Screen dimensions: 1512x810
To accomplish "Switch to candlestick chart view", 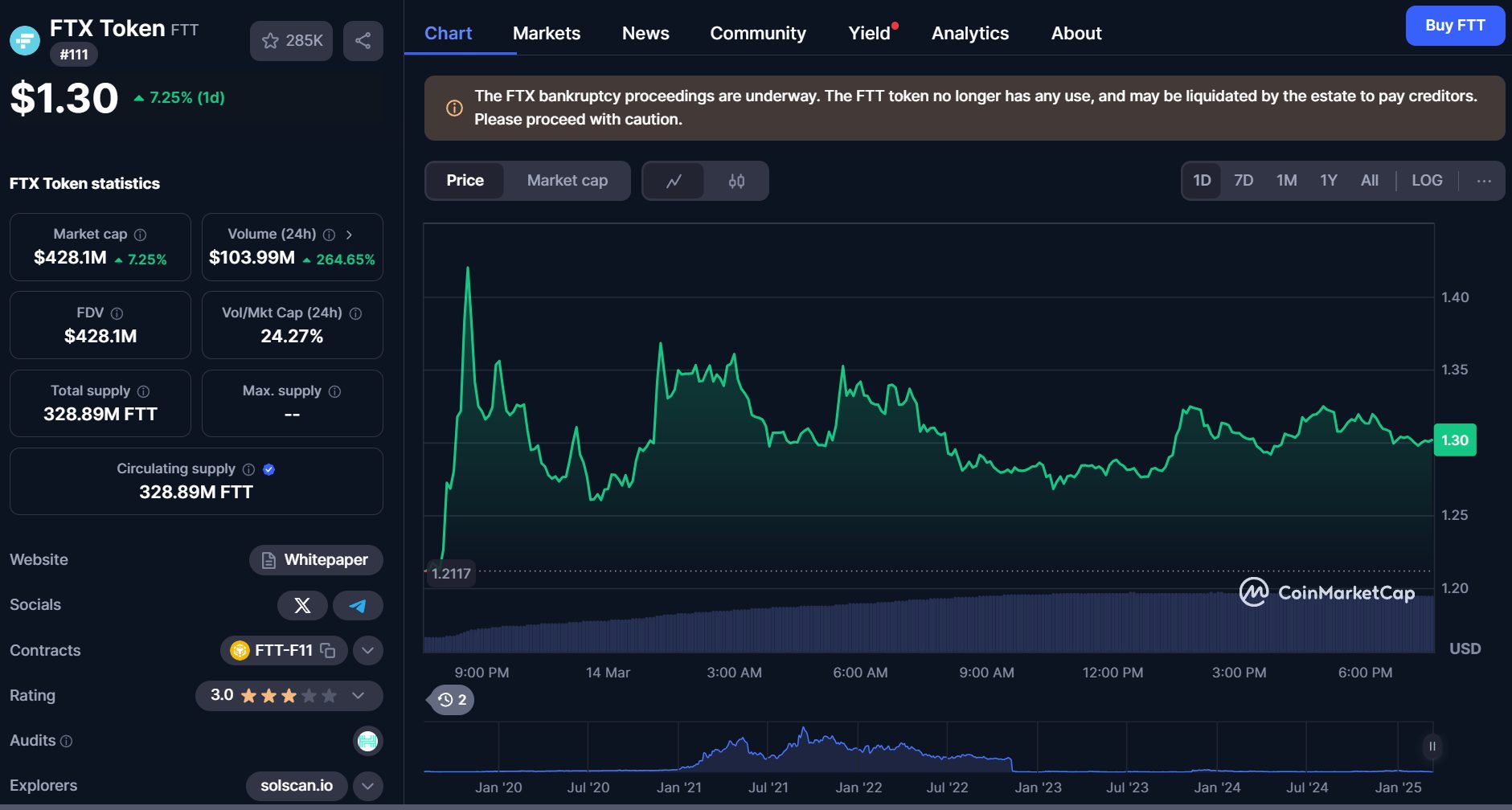I will [x=736, y=181].
